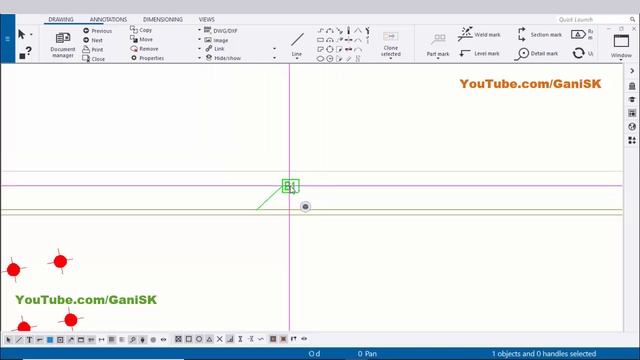Click the Remove button
Image resolution: width=640 pixels, height=360 pixels.
tap(144, 49)
